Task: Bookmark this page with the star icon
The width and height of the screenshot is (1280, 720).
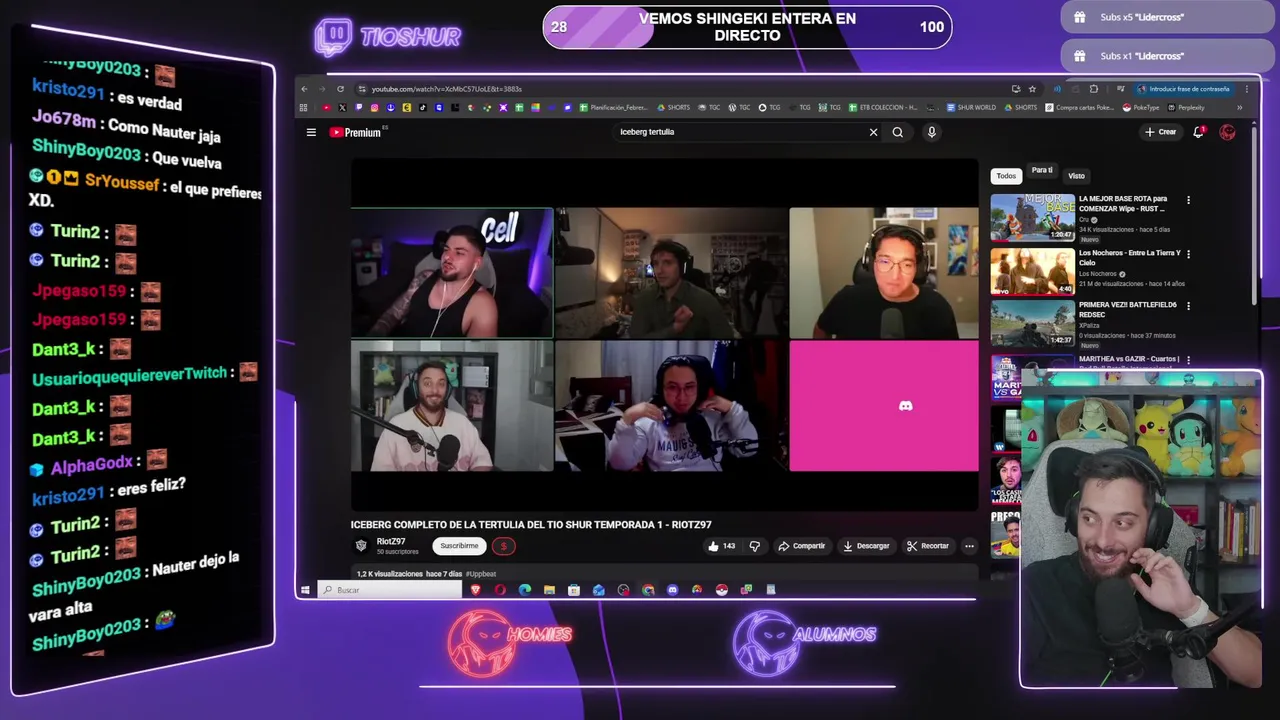Action: coord(1032,89)
